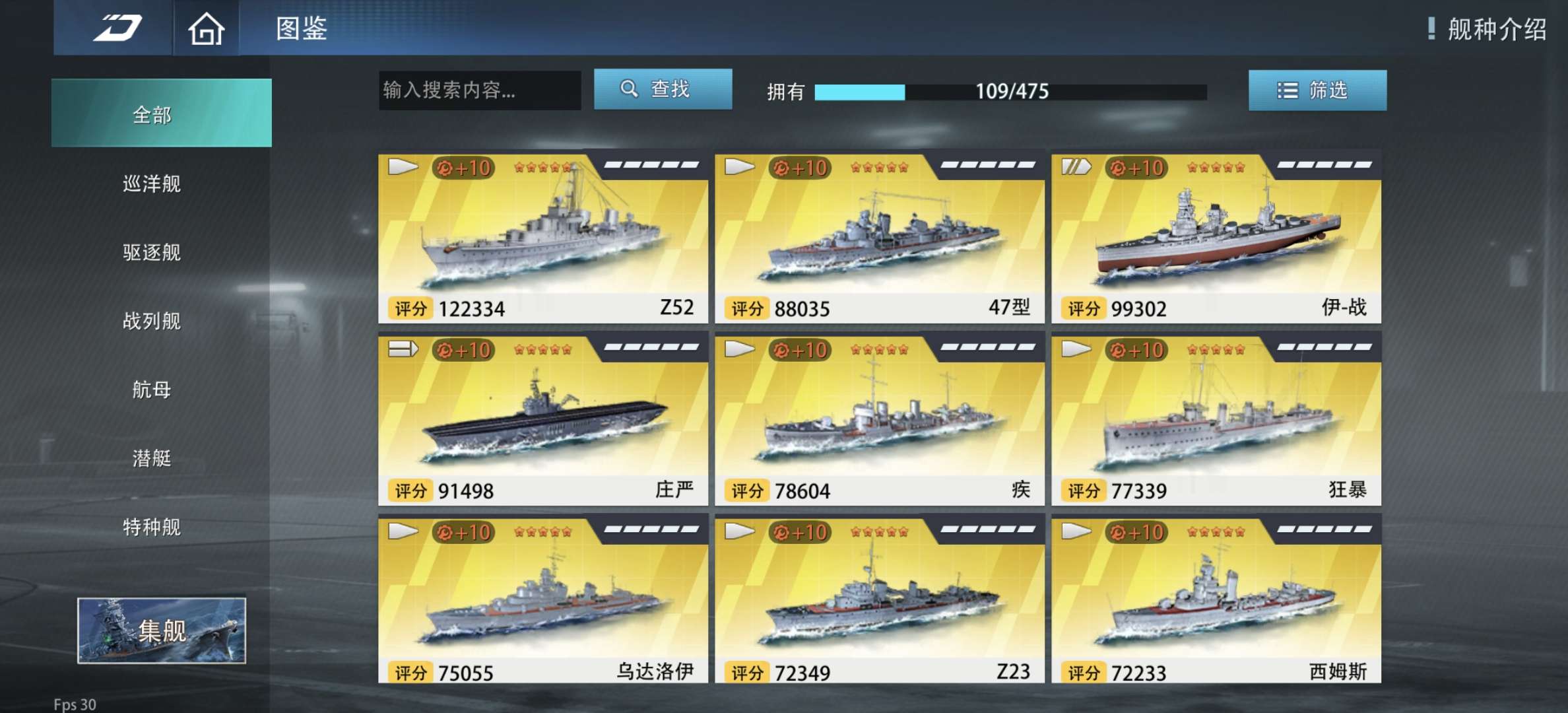Open the 舰种介绍 info icon

coord(1431,28)
